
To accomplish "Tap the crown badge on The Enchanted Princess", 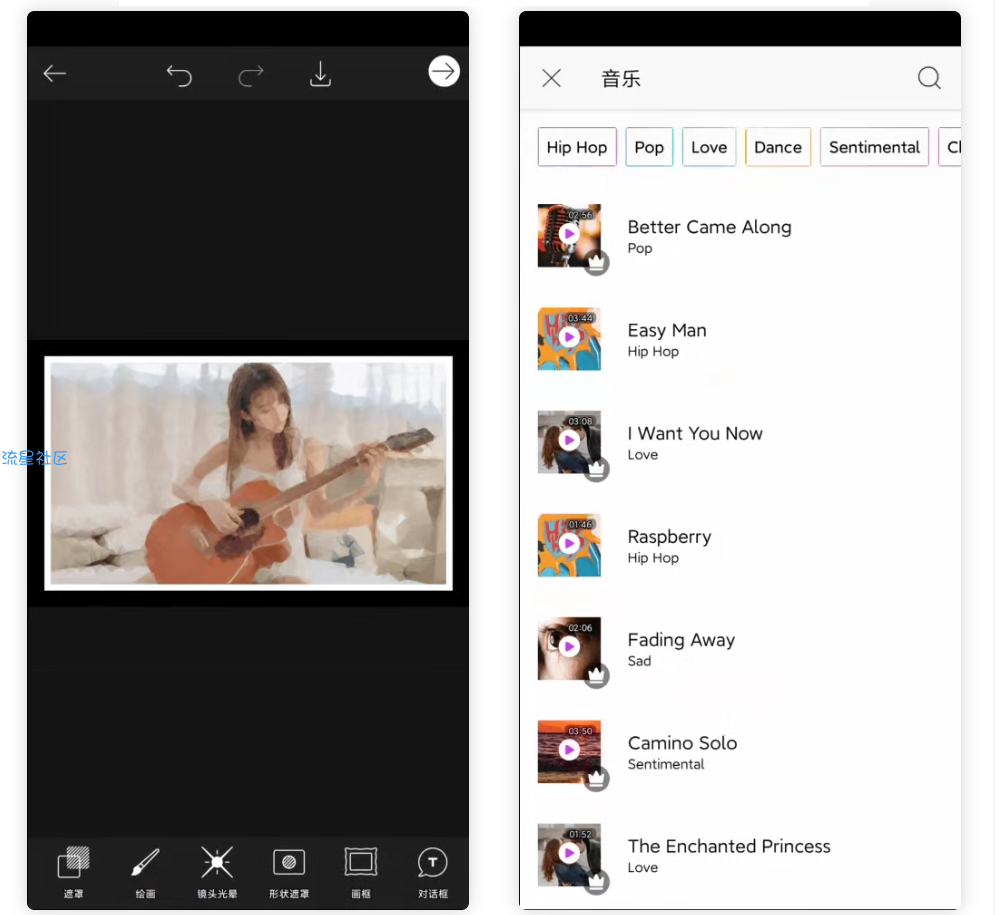I will coord(597,882).
